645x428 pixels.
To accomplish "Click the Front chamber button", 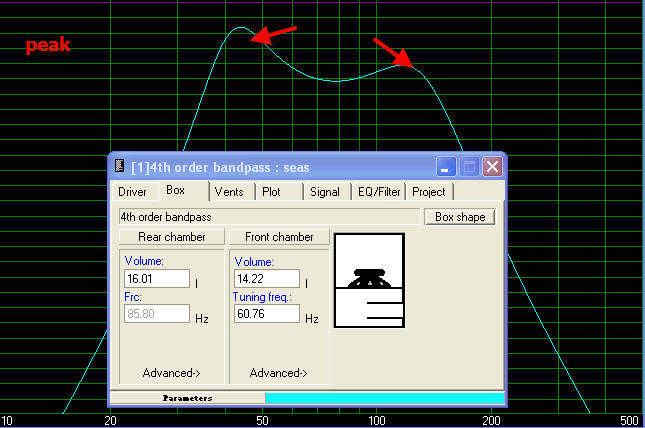I will (279, 237).
